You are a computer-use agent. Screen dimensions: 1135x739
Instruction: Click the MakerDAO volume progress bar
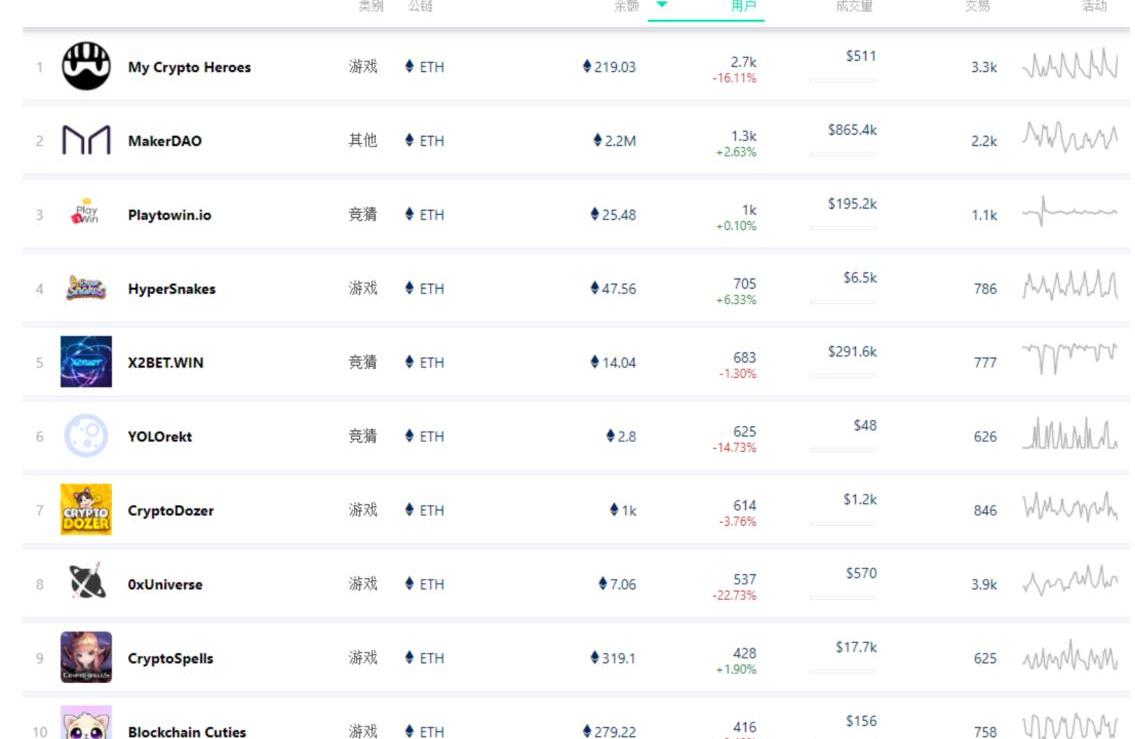coord(843,154)
